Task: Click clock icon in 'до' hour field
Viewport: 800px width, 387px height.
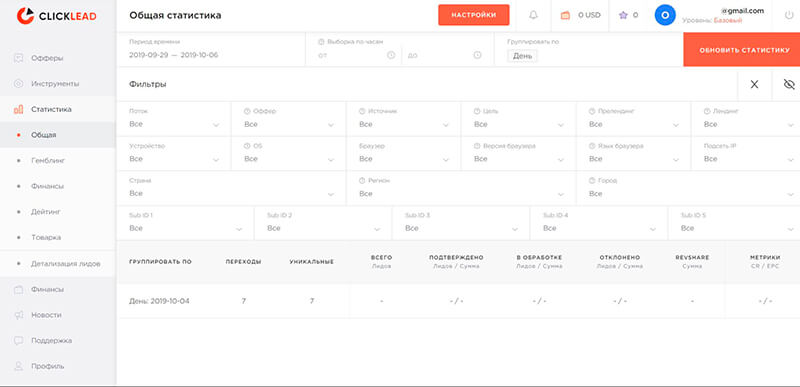Action: pos(478,55)
